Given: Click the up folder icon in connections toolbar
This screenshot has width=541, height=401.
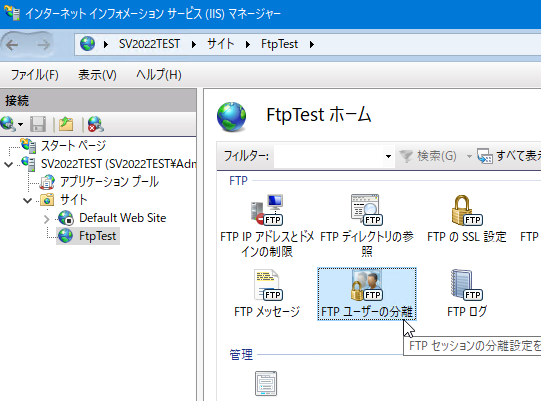Looking at the screenshot, I should 66,124.
